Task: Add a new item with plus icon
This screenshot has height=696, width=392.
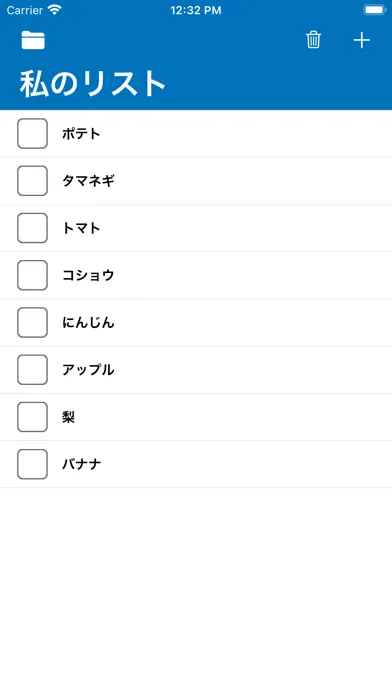Action: point(361,40)
